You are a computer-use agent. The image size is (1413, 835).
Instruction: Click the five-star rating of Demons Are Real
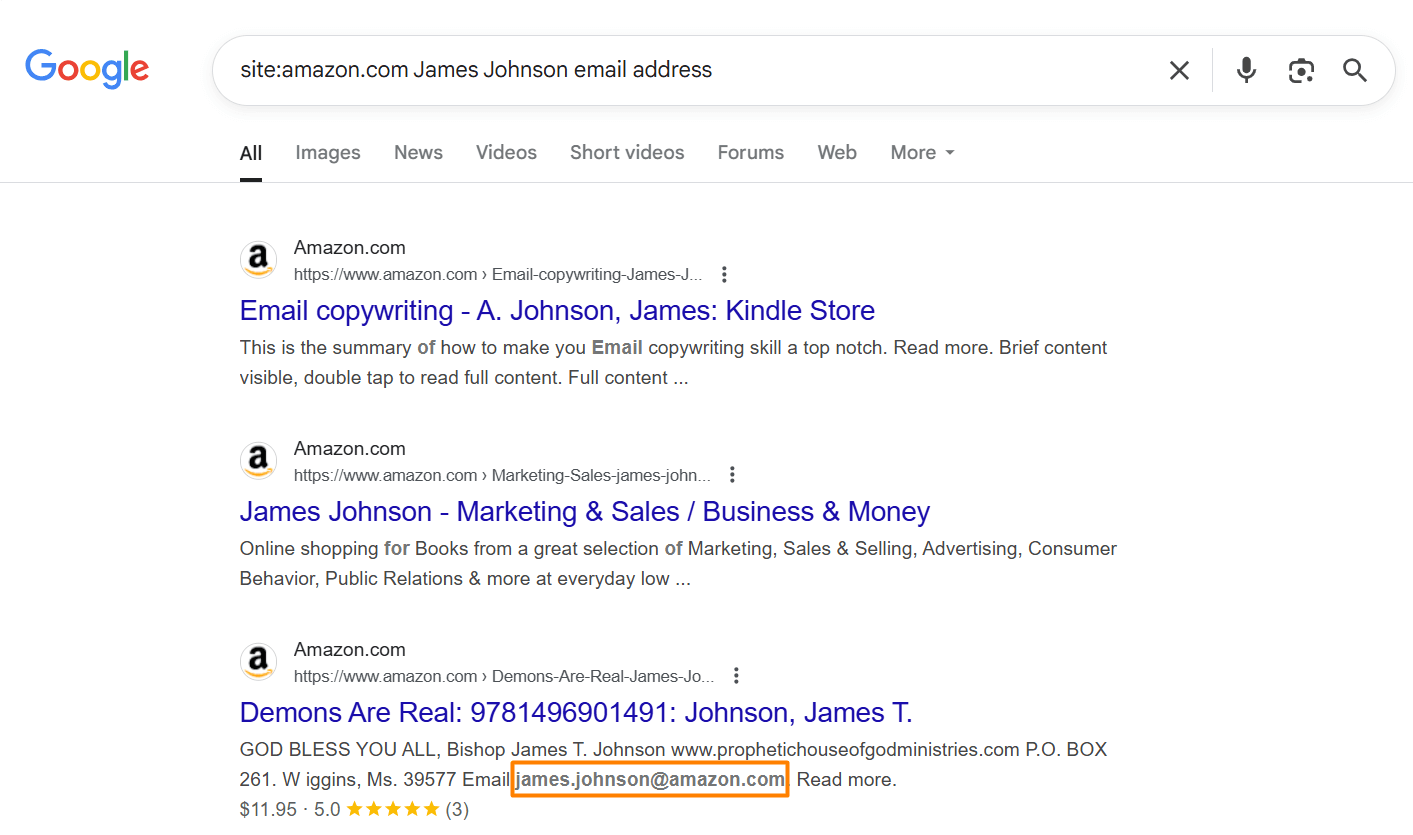point(393,809)
